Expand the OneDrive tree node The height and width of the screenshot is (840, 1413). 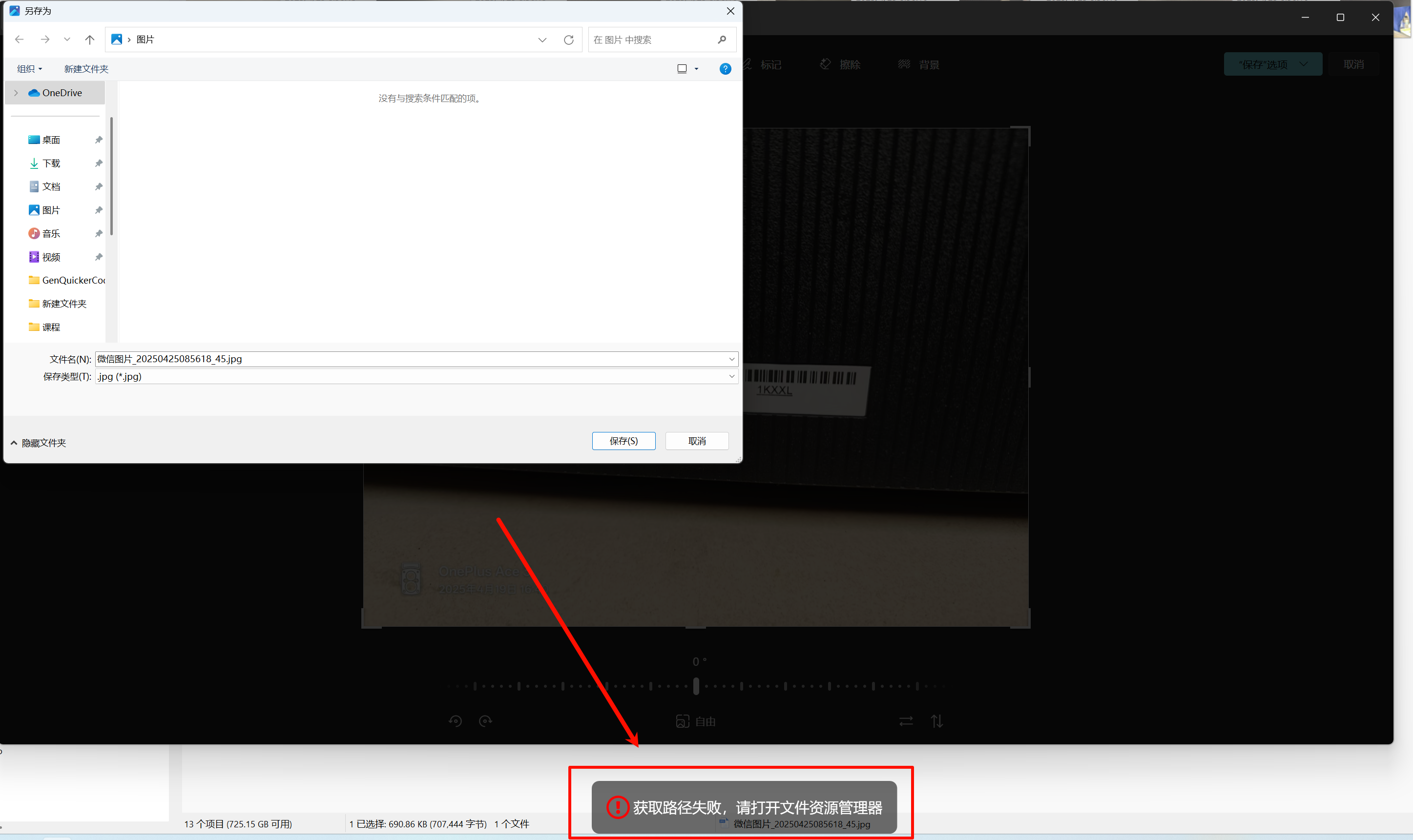(16, 93)
